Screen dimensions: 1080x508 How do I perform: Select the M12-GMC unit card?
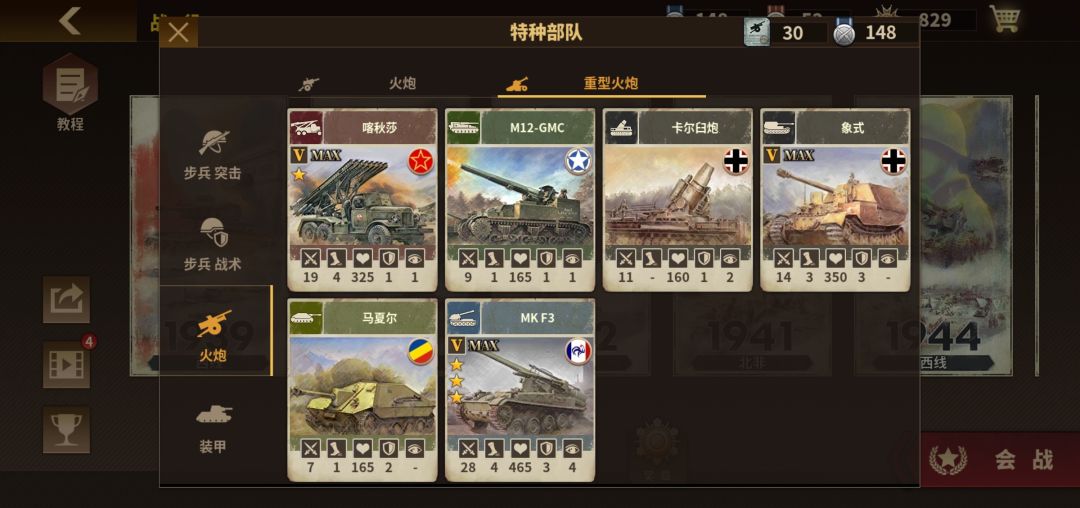pos(520,200)
